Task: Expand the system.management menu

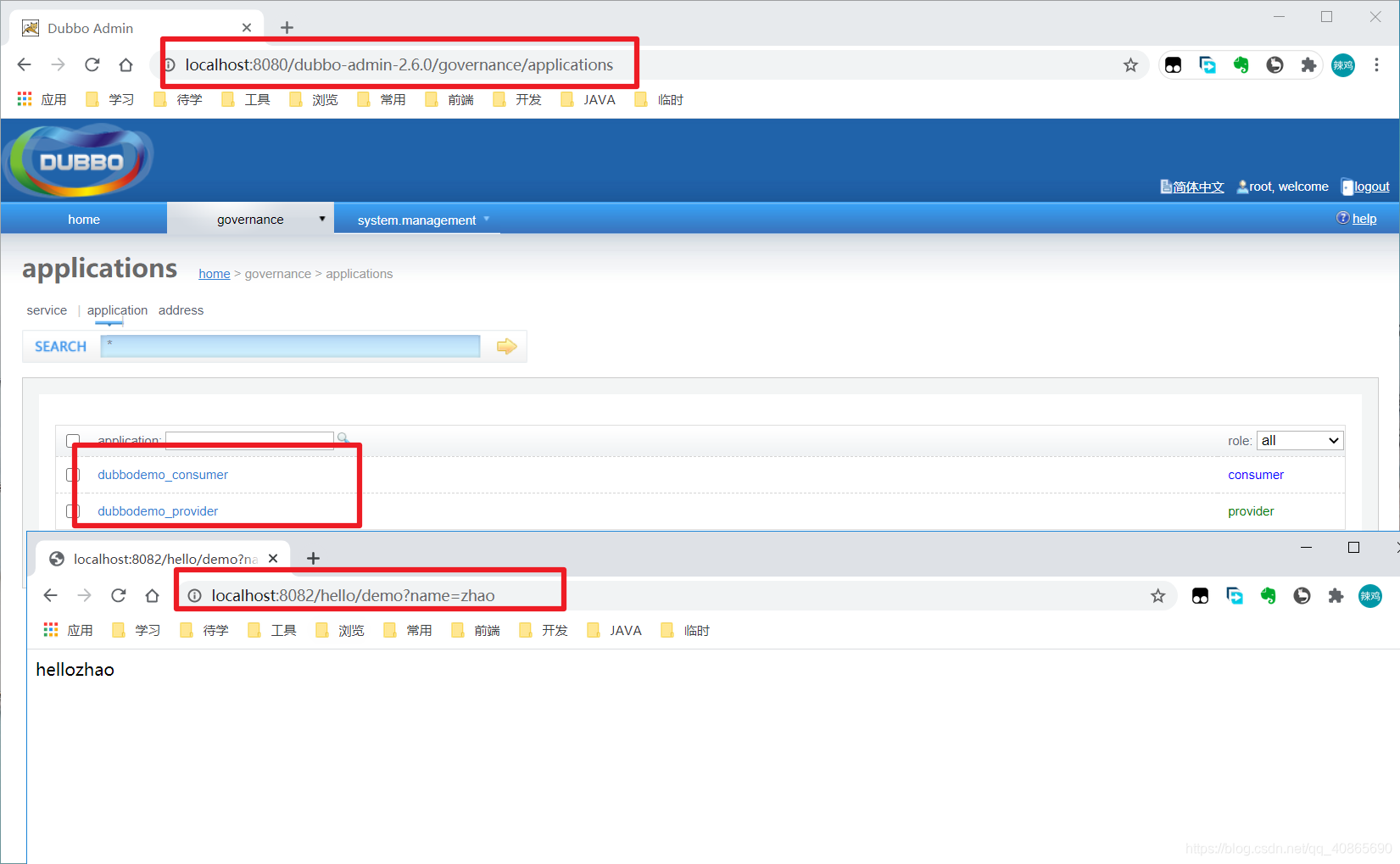Action: 417,220
